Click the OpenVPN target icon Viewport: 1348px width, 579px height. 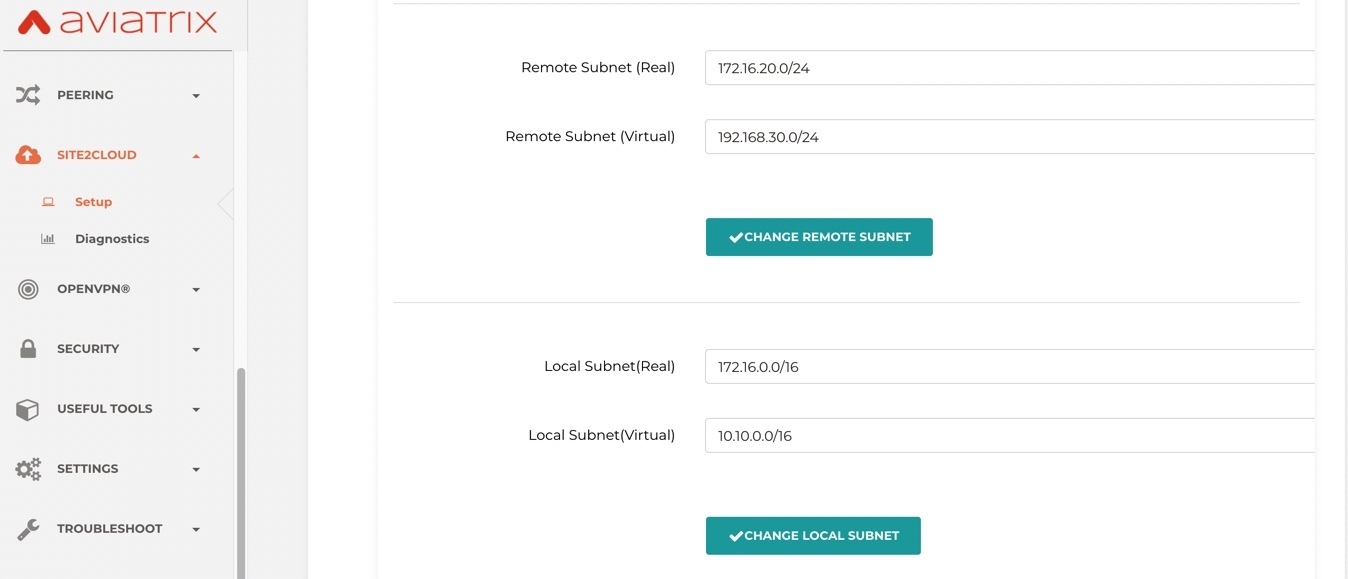pyautogui.click(x=28, y=289)
